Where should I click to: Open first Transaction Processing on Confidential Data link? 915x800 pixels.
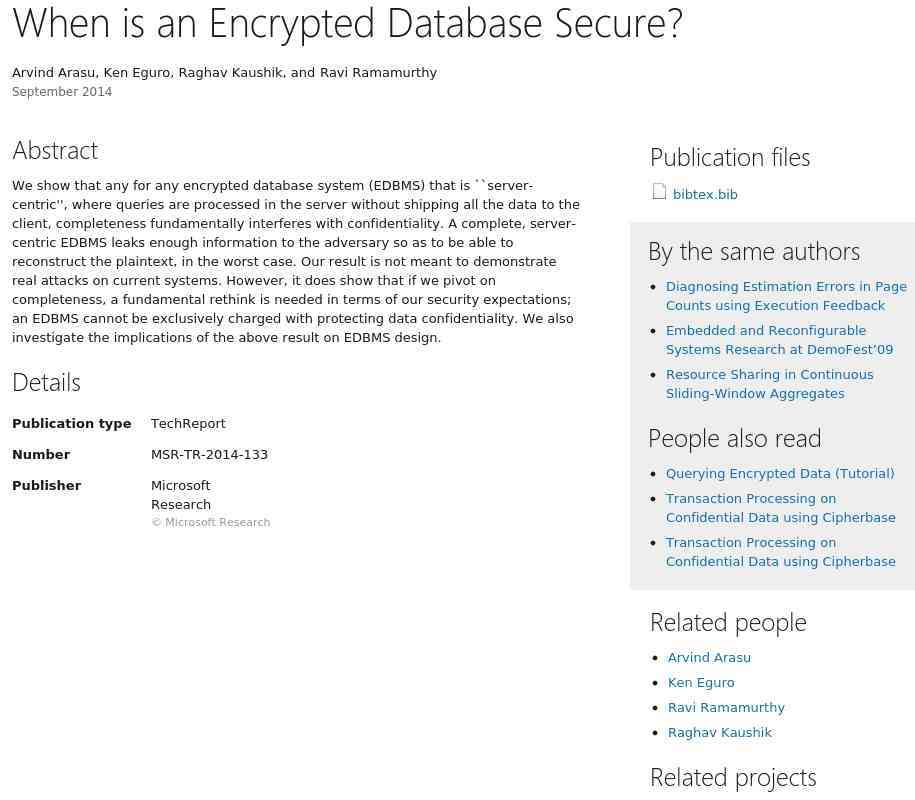pyautogui.click(x=780, y=508)
